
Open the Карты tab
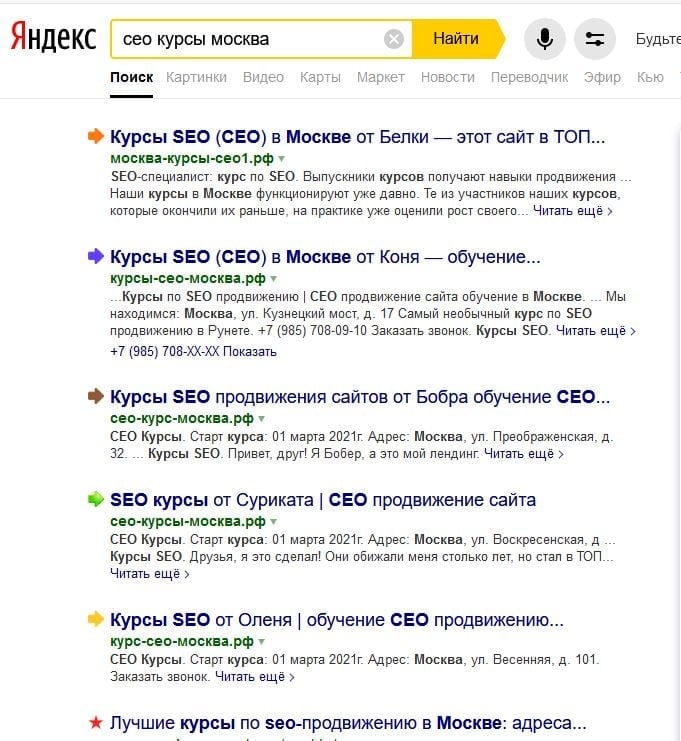pyautogui.click(x=320, y=77)
